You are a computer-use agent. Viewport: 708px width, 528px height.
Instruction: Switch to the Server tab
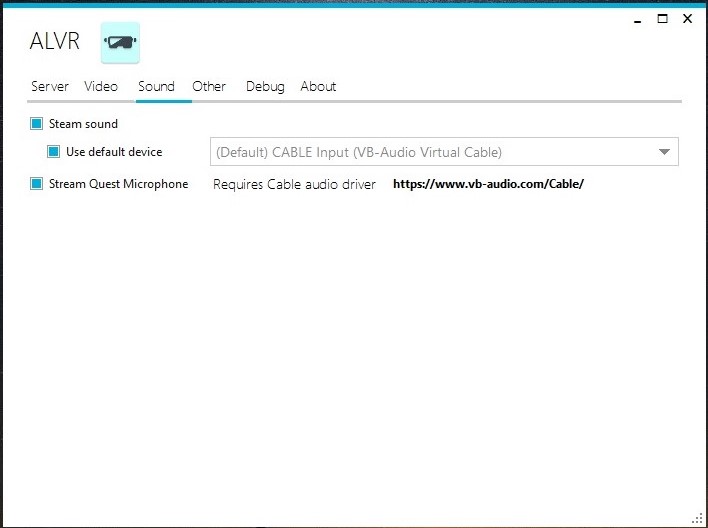pos(50,86)
